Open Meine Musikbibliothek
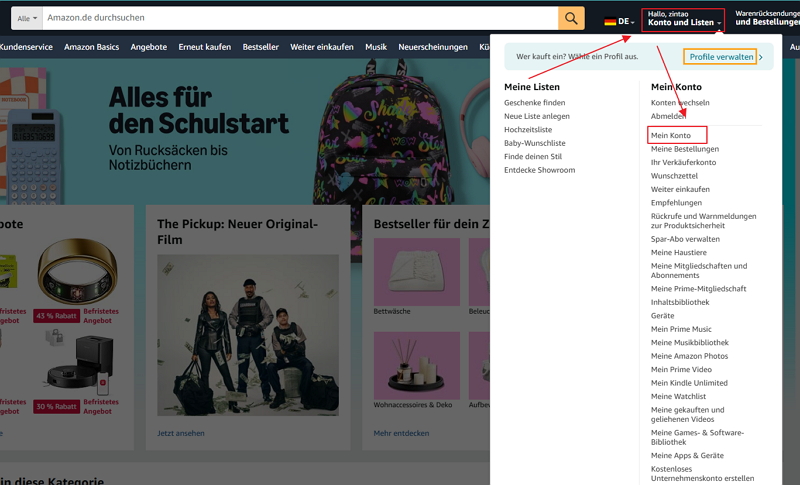 (x=689, y=343)
